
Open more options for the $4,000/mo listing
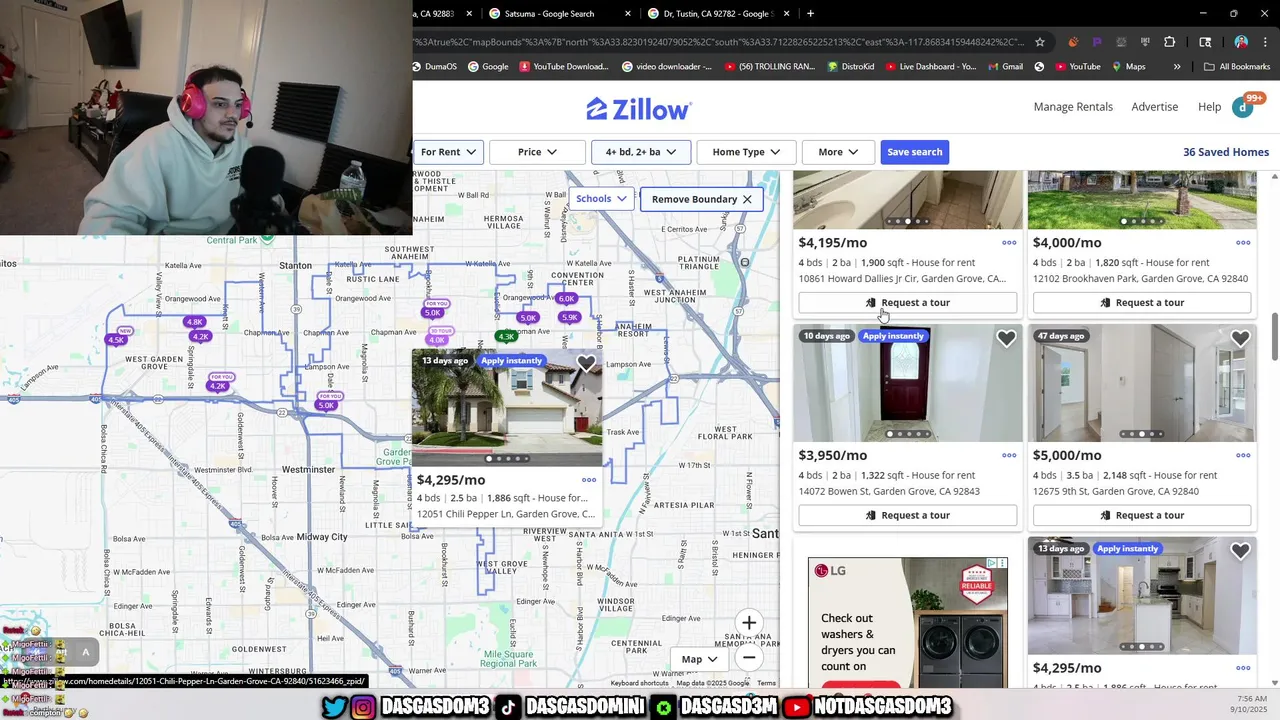click(x=1243, y=243)
